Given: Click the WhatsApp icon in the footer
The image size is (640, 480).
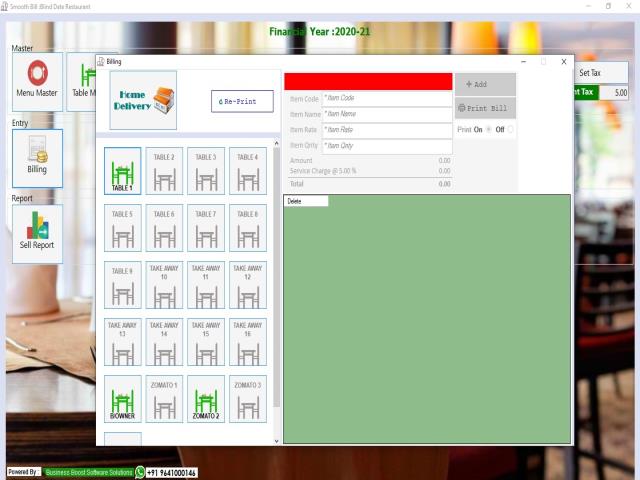Looking at the screenshot, I should coord(140,472).
